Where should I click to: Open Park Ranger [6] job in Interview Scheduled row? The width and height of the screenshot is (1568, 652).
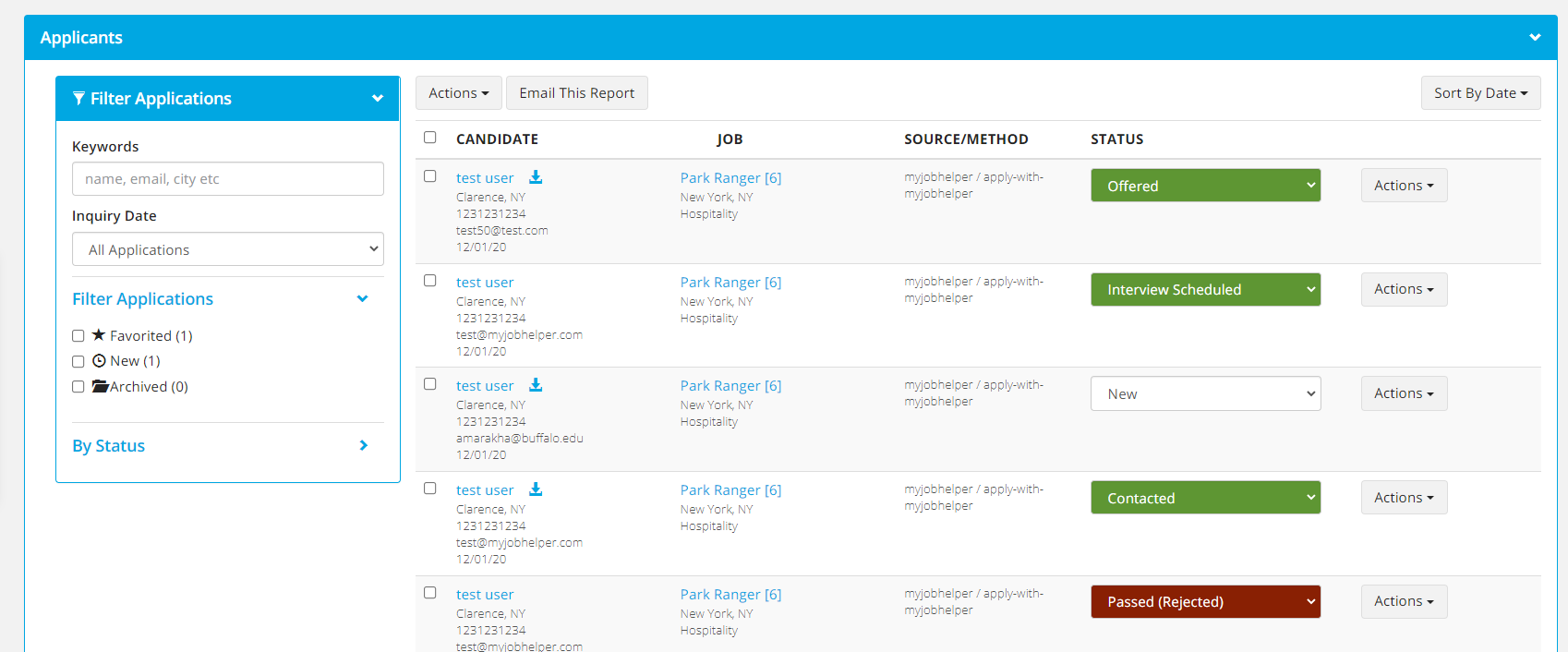click(730, 283)
